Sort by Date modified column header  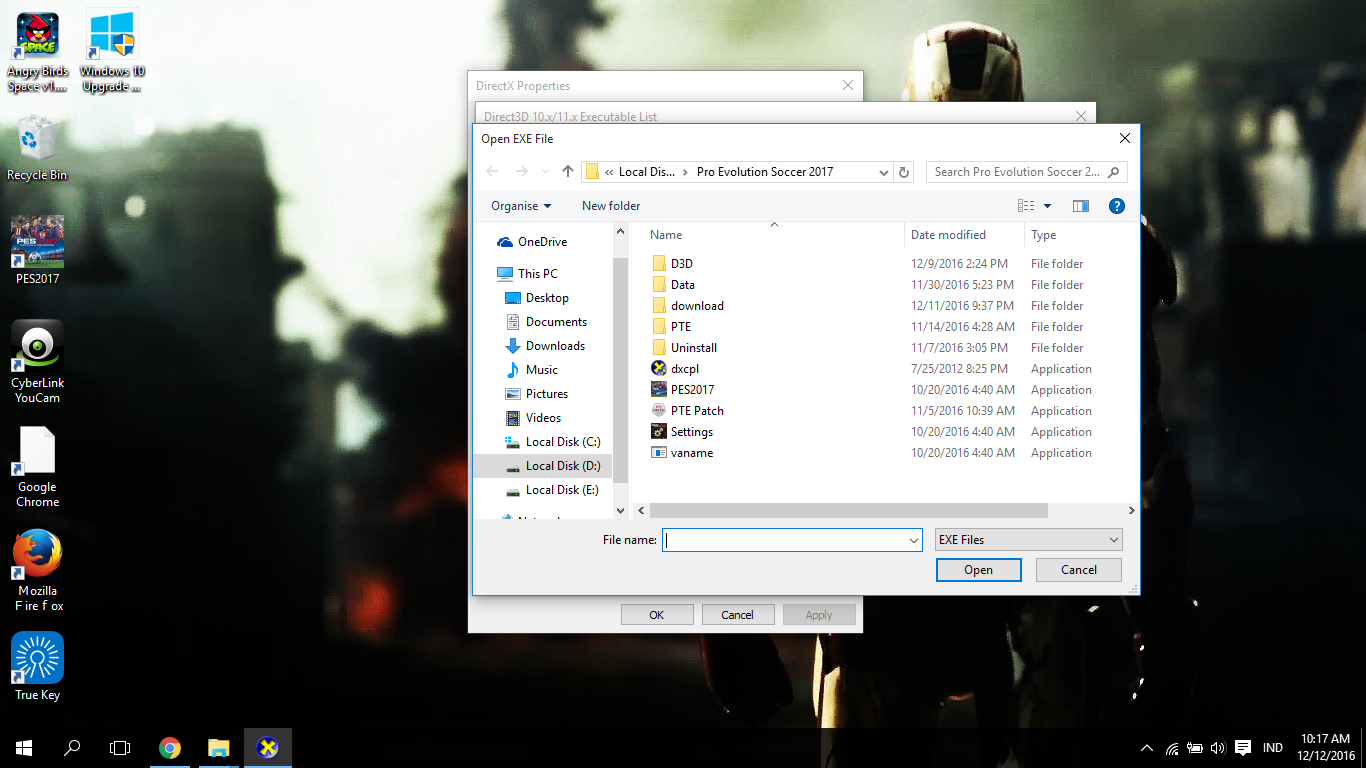click(x=948, y=235)
